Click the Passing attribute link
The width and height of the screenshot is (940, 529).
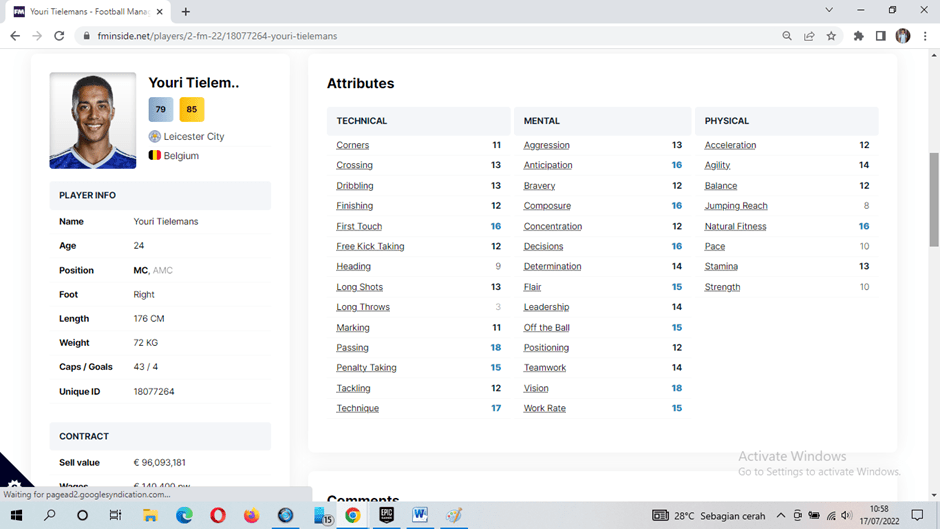[352, 348]
